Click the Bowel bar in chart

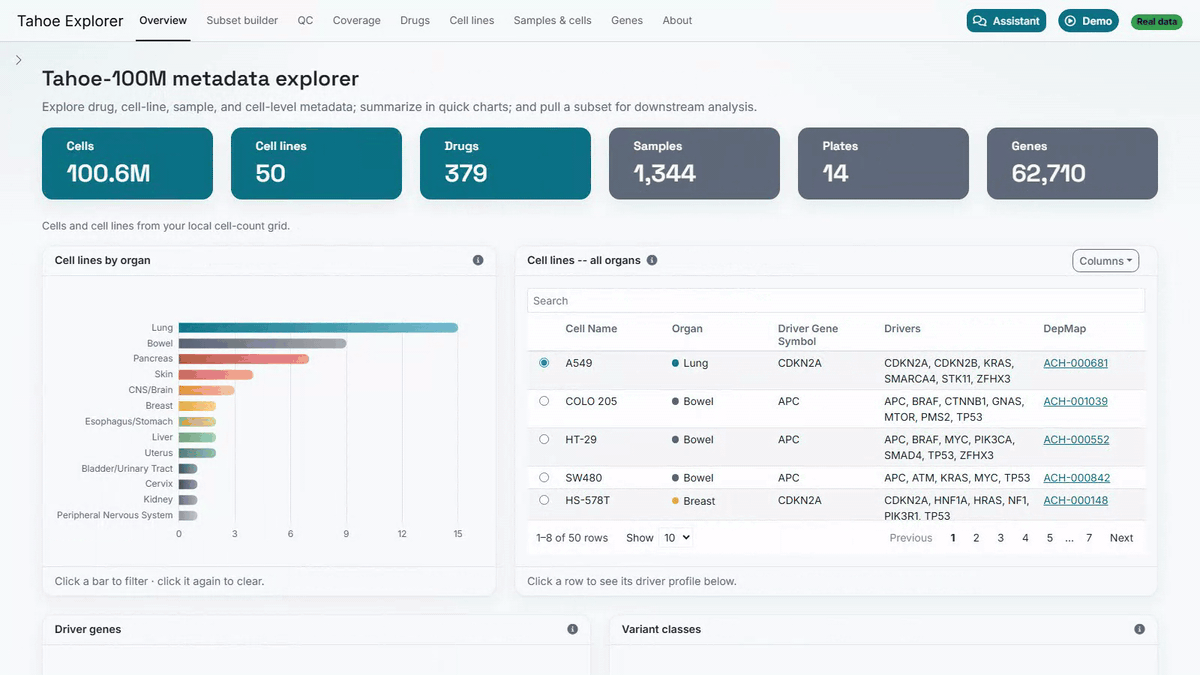263,343
